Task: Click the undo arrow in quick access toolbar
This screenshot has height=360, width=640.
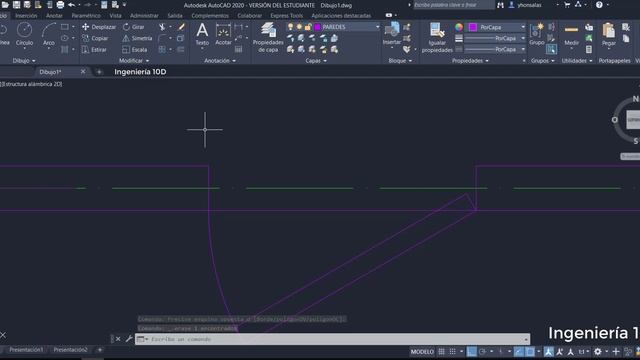Action: [71, 5]
